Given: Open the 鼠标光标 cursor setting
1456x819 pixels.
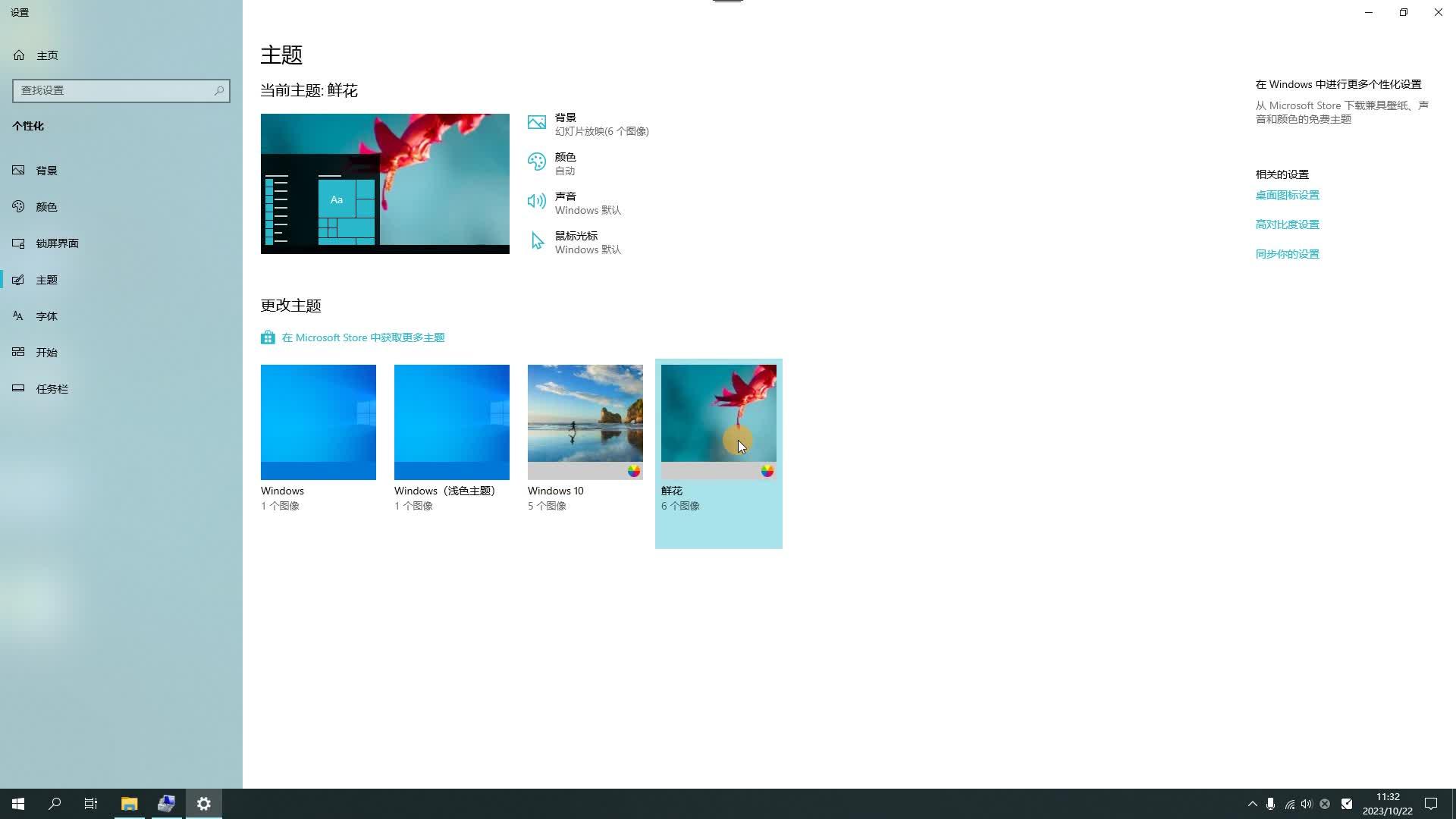Looking at the screenshot, I should tap(575, 243).
